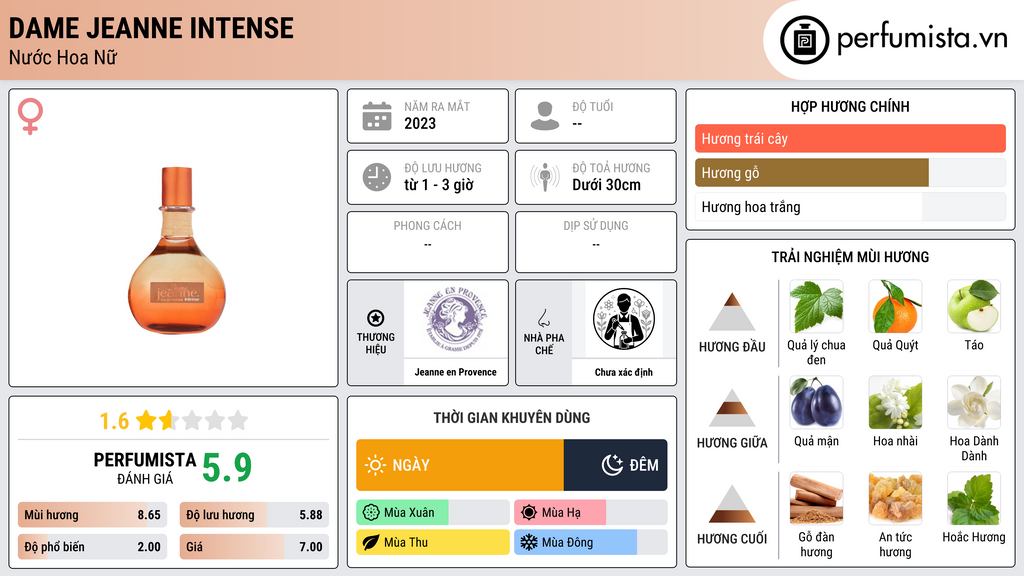Click the Giá 7.00 score bar
This screenshot has width=1024, height=576.
tap(254, 547)
